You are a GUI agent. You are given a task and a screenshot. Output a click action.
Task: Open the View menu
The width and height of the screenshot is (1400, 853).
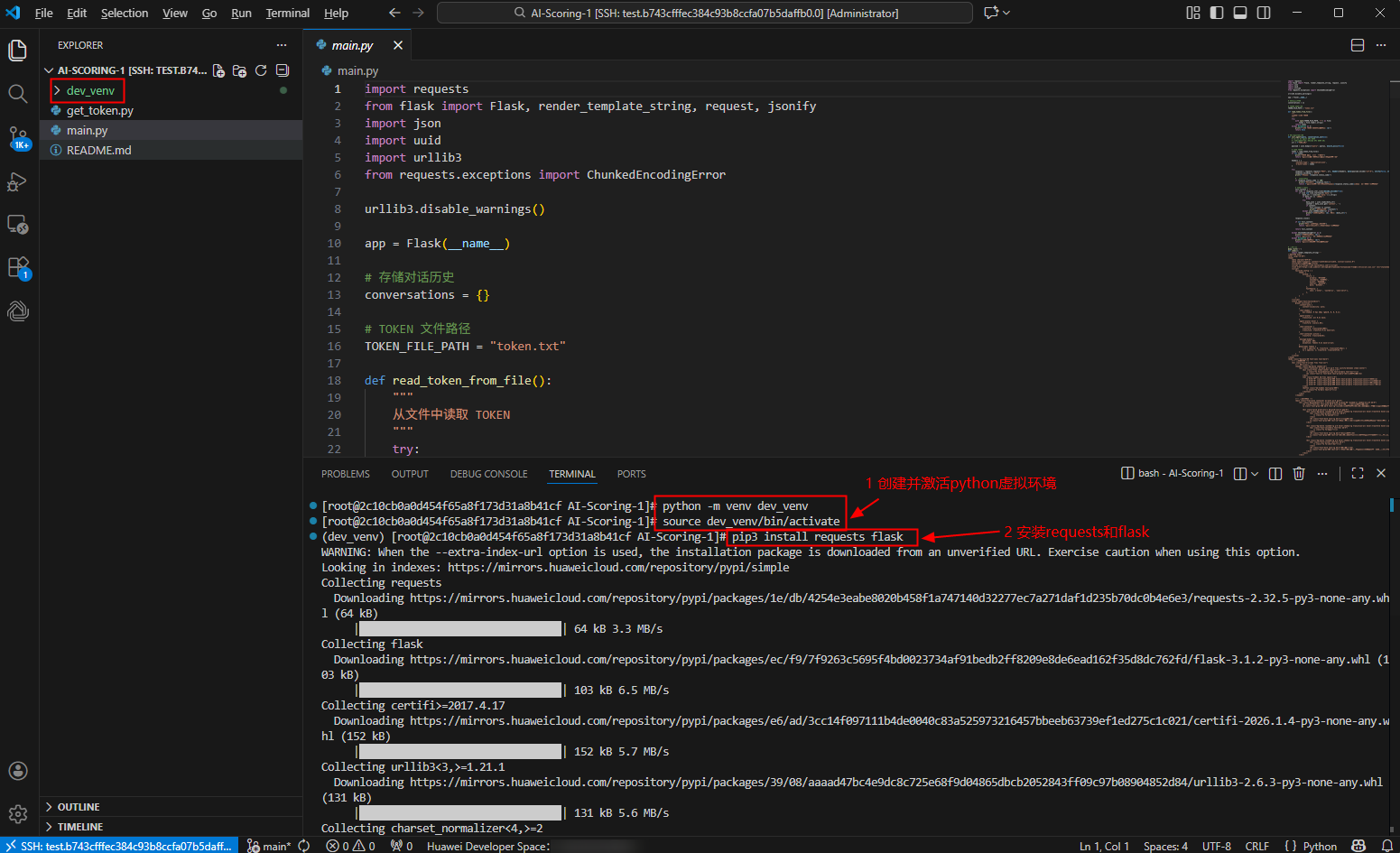pyautogui.click(x=175, y=13)
